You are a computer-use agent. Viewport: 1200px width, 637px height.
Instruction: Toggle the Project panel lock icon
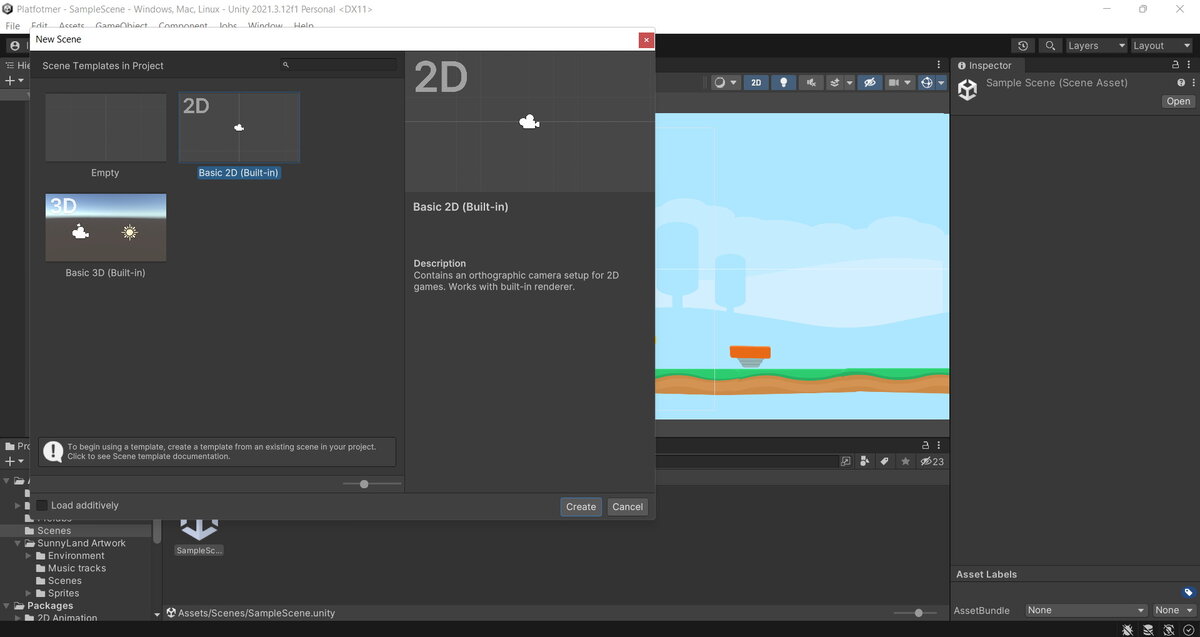point(926,446)
